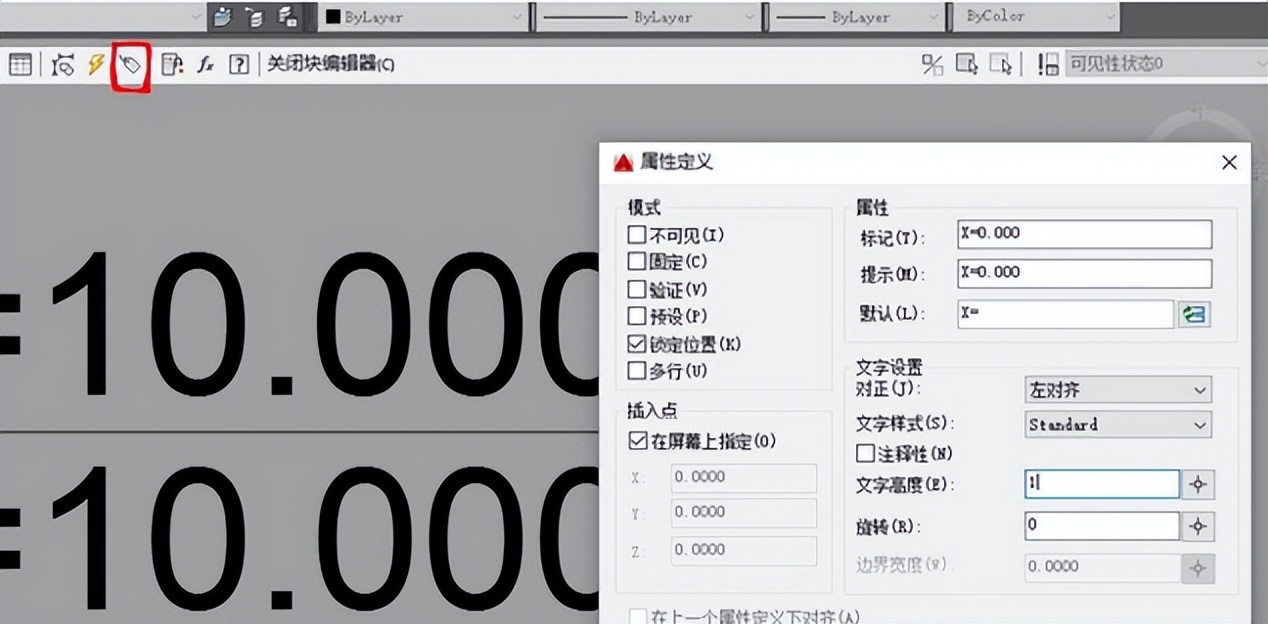Click the pick height button next to 文字高度
This screenshot has width=1268, height=624.
point(1197,485)
